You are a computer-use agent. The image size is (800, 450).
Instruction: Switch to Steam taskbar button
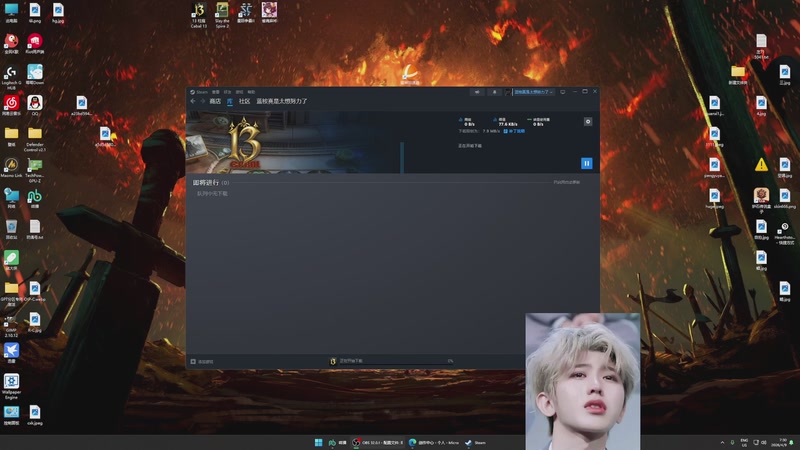(x=476, y=442)
